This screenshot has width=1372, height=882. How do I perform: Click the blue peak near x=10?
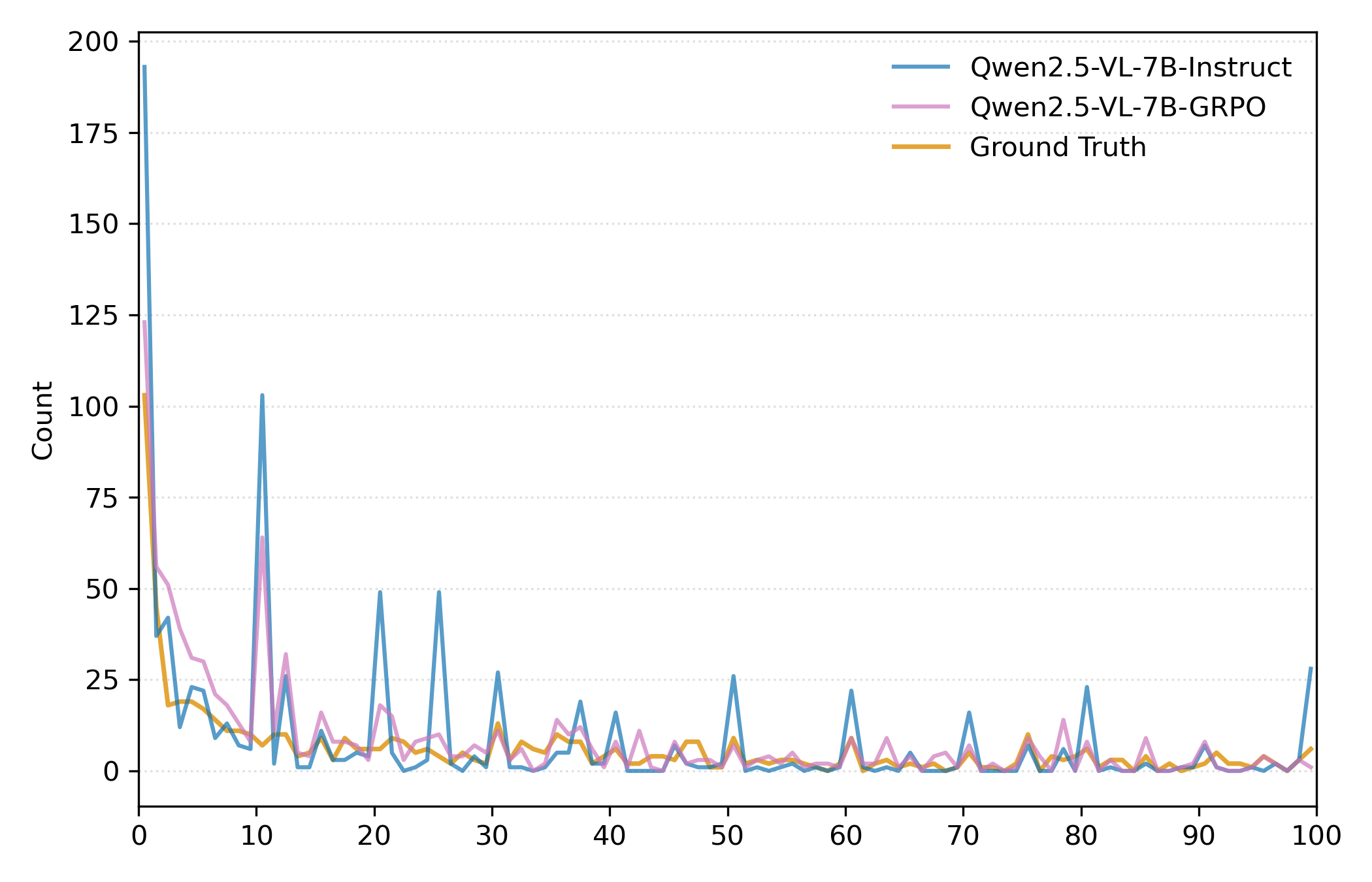coord(262,396)
